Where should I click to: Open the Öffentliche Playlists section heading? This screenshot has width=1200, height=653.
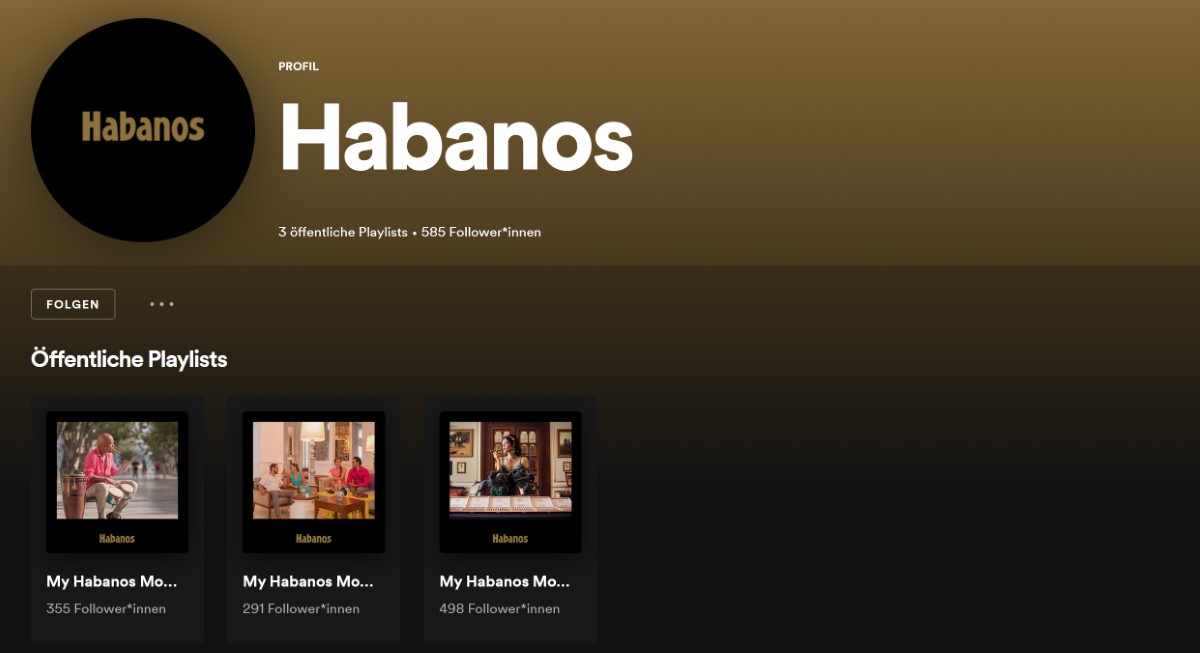[129, 359]
